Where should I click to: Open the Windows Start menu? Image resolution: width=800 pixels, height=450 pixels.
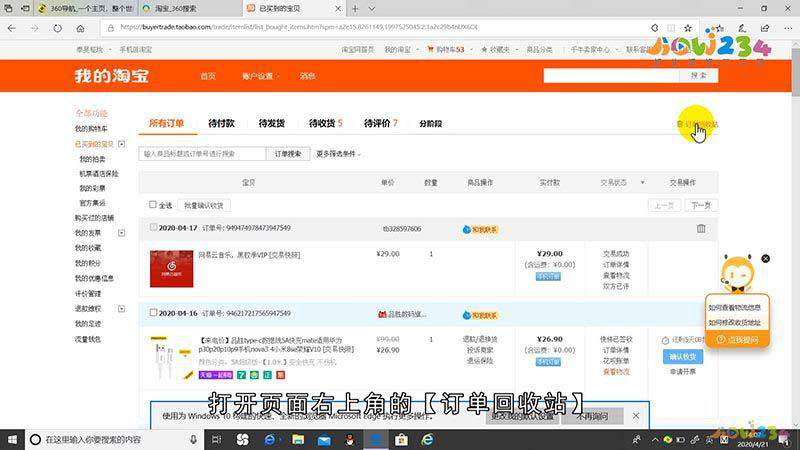(x=12, y=439)
